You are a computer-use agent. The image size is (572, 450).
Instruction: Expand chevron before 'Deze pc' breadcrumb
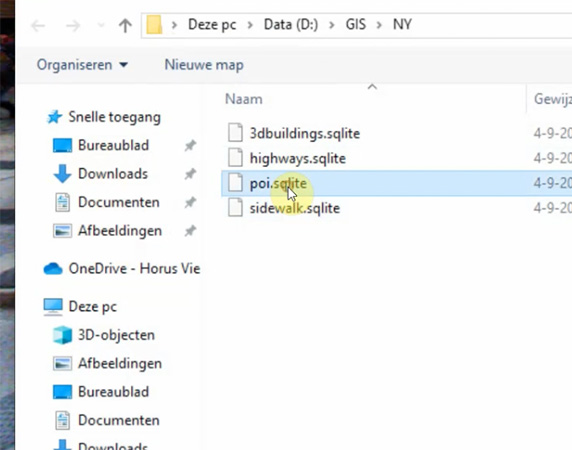tap(174, 25)
